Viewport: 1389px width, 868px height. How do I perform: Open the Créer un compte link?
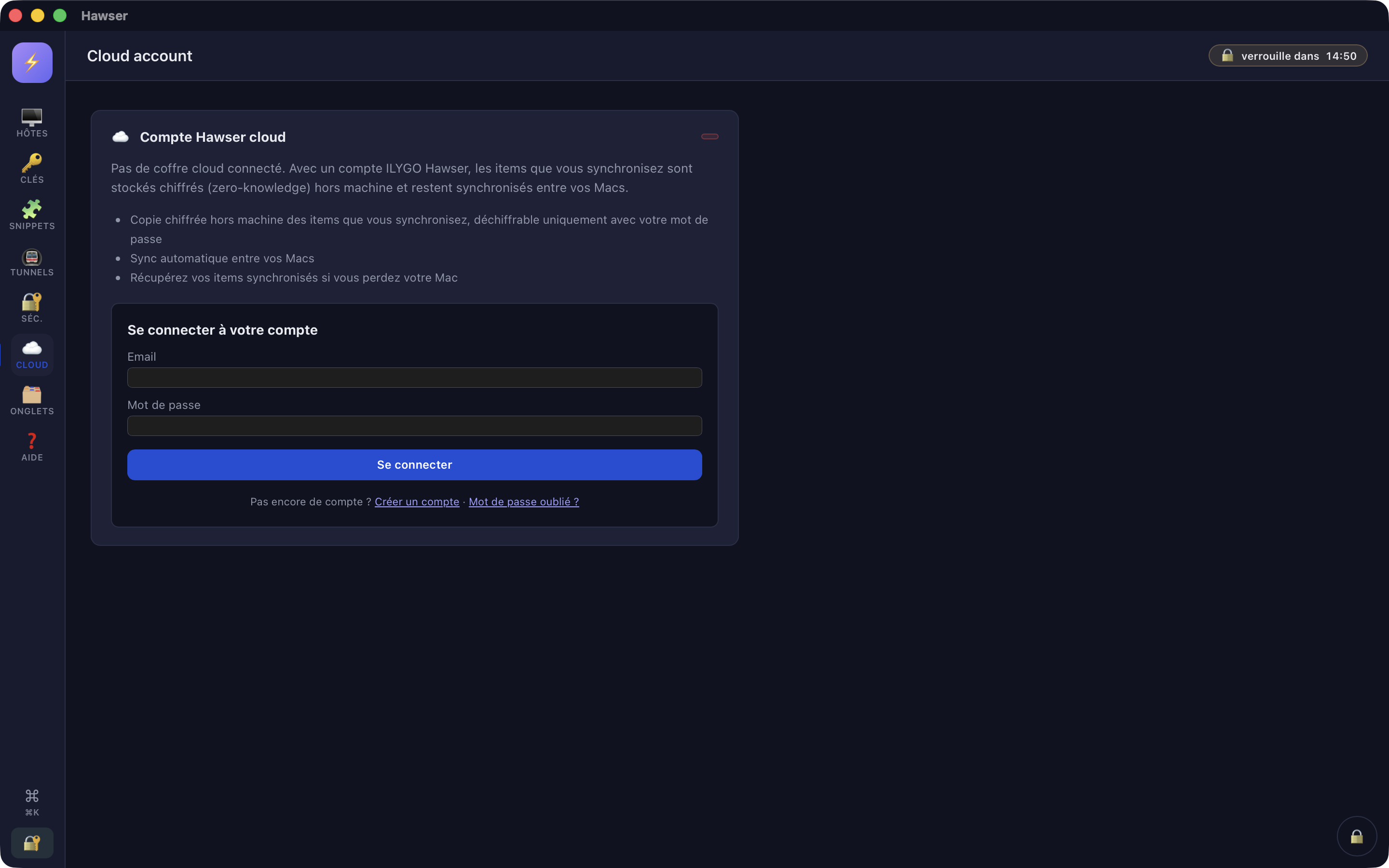(417, 502)
